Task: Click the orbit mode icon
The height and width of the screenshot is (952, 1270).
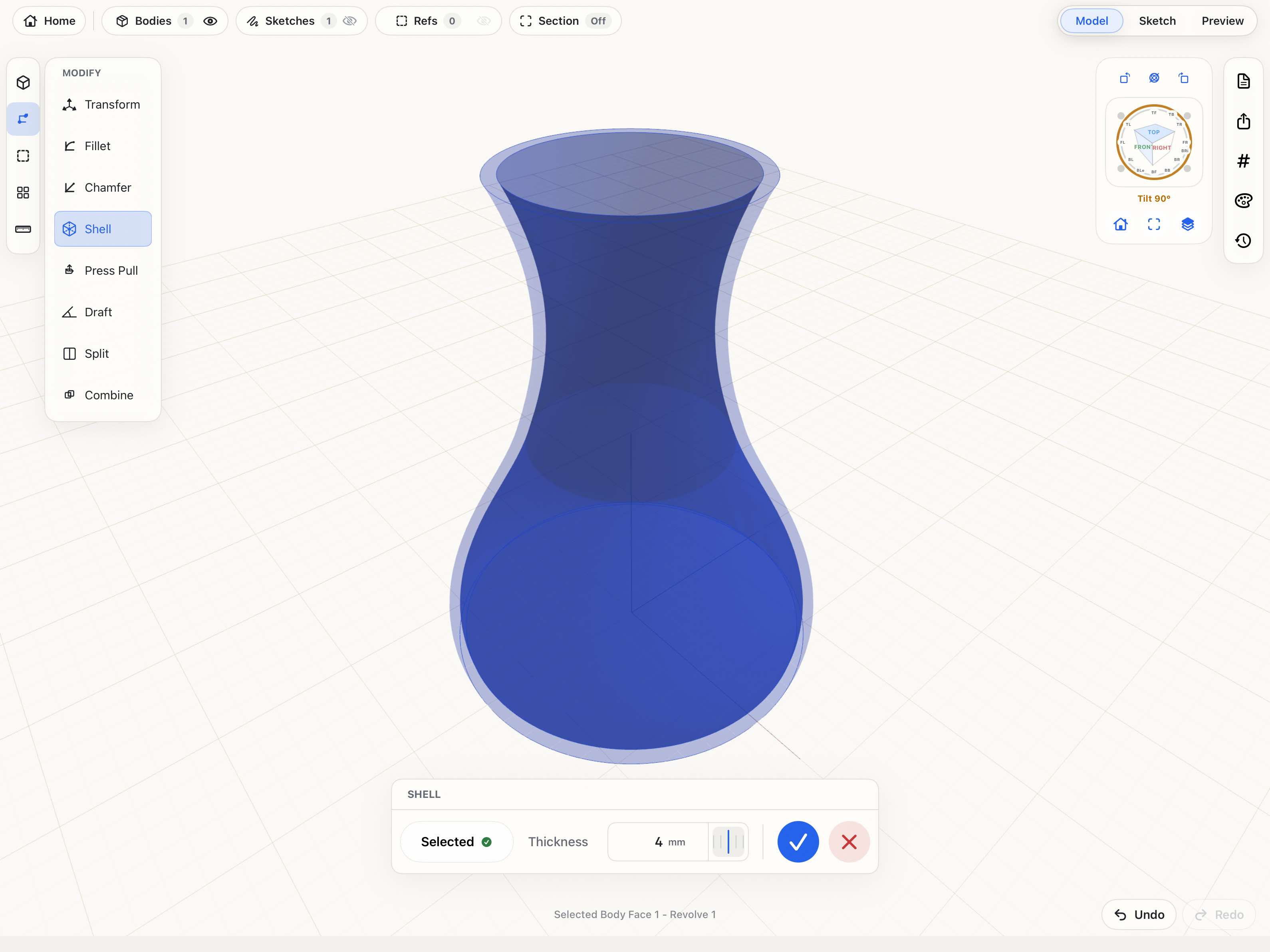Action: point(1154,78)
